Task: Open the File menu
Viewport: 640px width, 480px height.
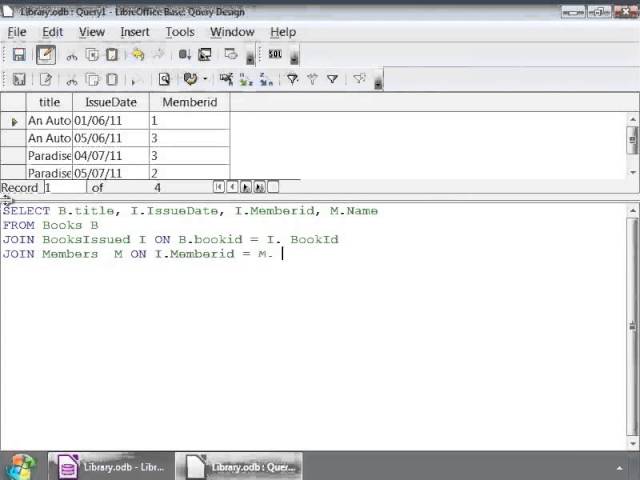Action: click(17, 32)
